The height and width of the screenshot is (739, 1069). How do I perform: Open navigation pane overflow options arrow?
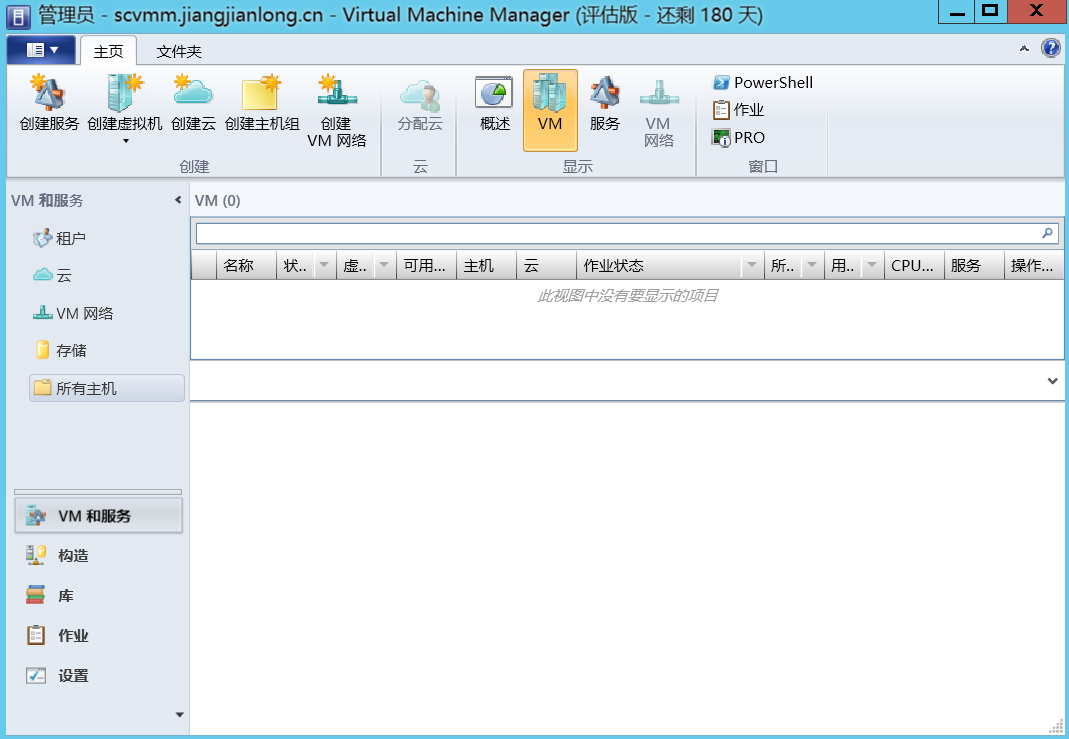pos(180,714)
